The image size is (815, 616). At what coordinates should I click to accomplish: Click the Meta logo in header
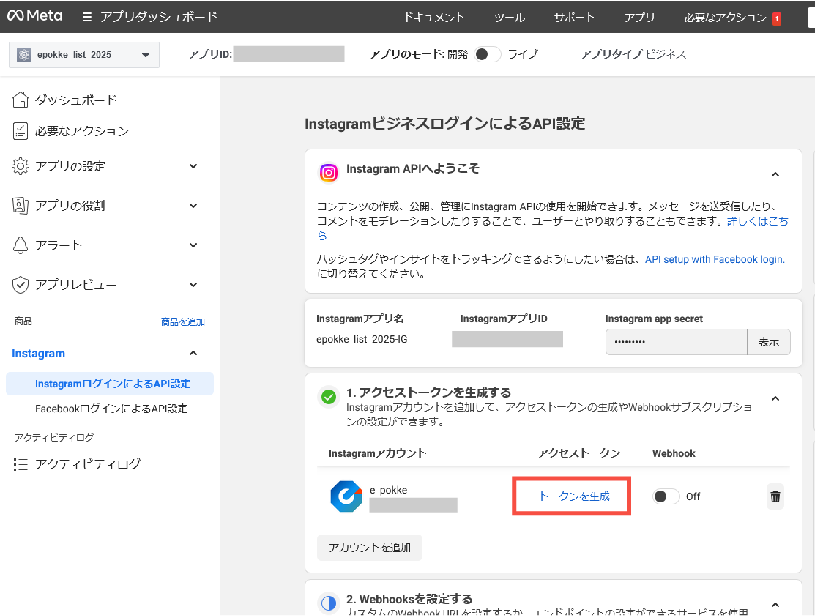(35, 16)
